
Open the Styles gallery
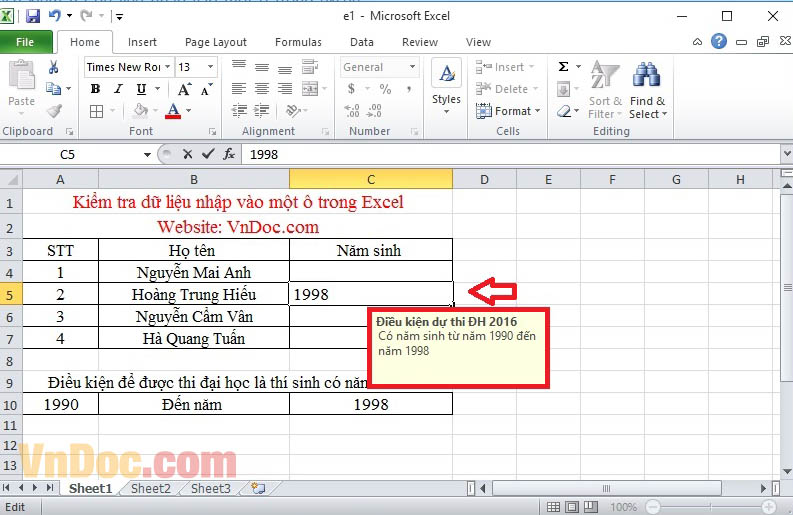(446, 85)
